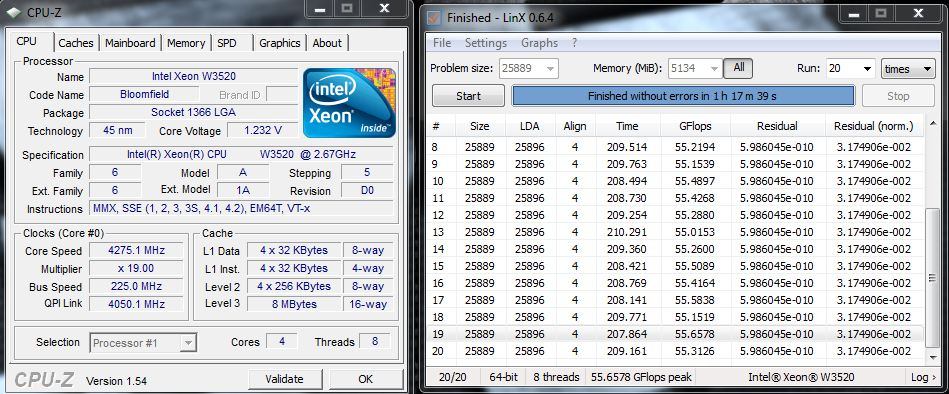Click the finished progress bar in LinX

pyautogui.click(x=683, y=96)
